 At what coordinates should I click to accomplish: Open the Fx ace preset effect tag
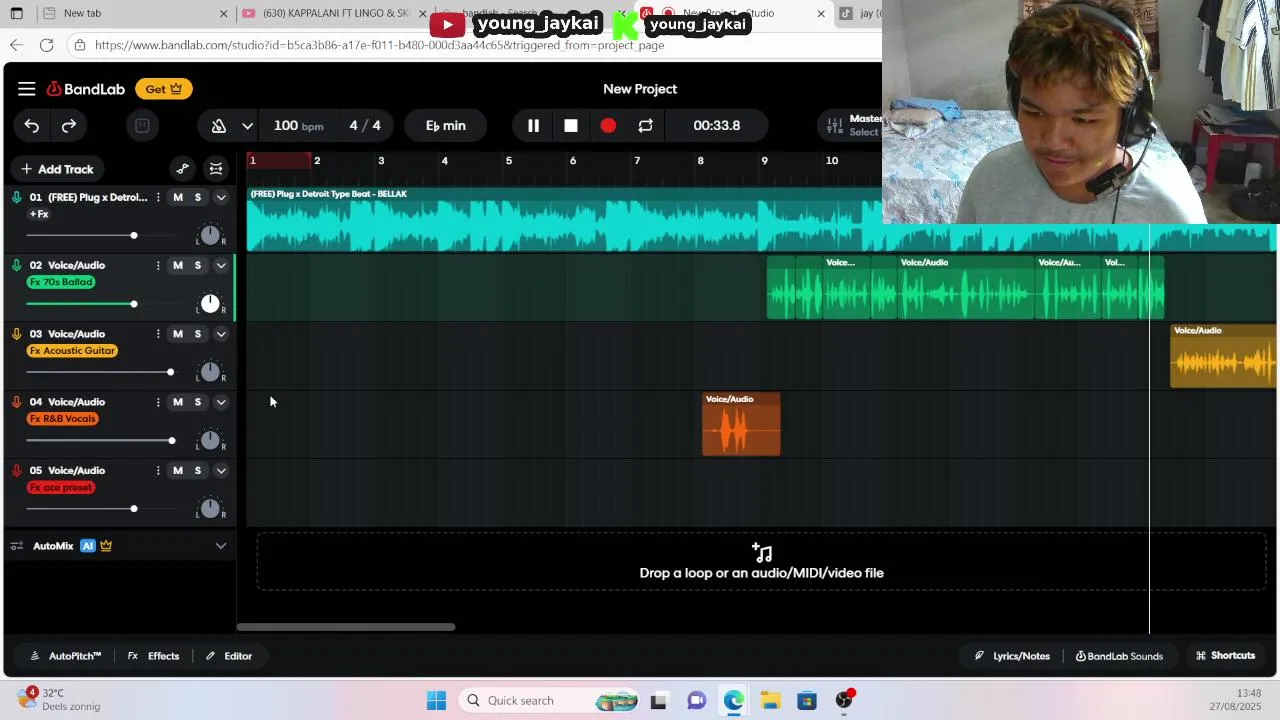click(61, 488)
